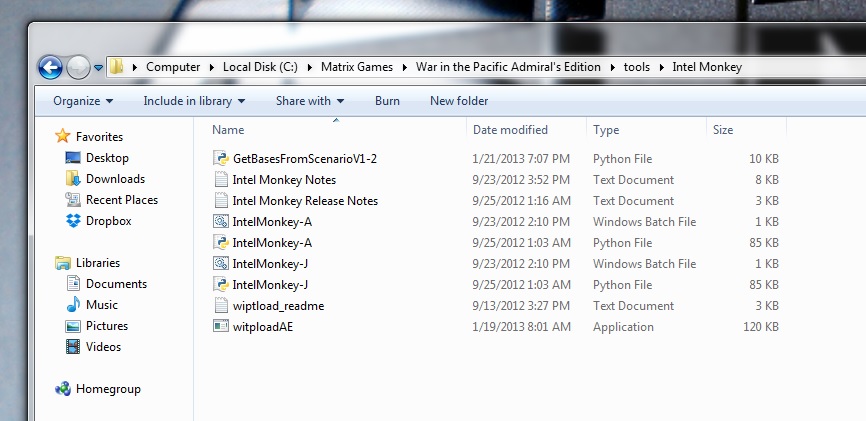
Task: Click the wiptload_readme document icon
Action: (221, 306)
